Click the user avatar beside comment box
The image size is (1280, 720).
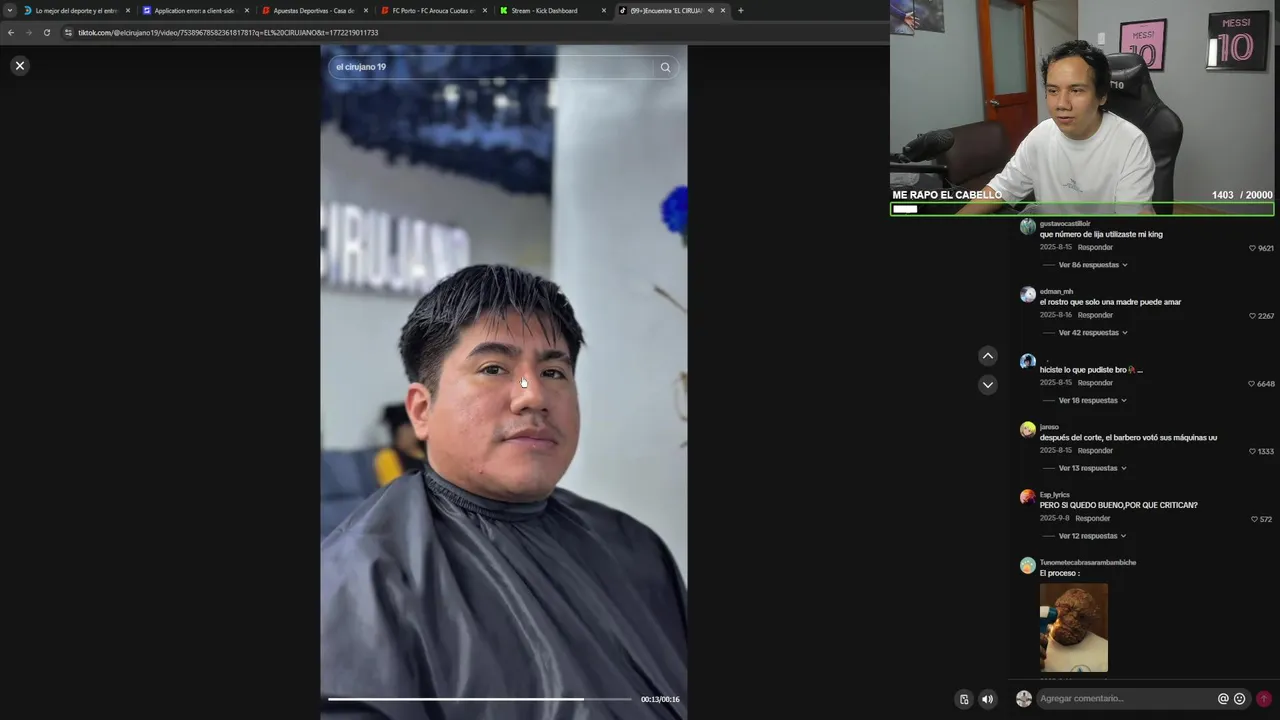[1024, 699]
